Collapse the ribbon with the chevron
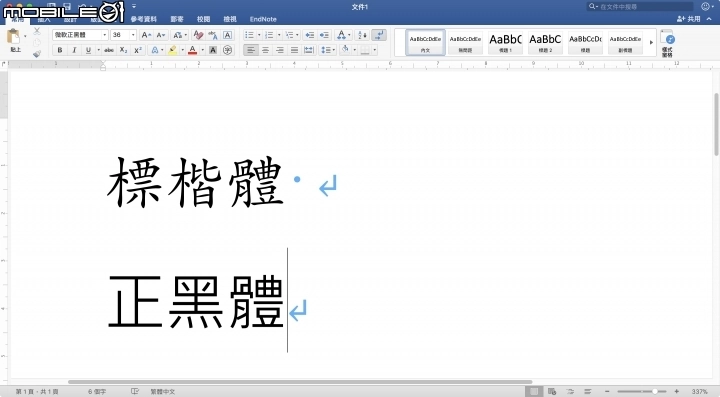Viewport: 720px width, 397px height. (709, 19)
